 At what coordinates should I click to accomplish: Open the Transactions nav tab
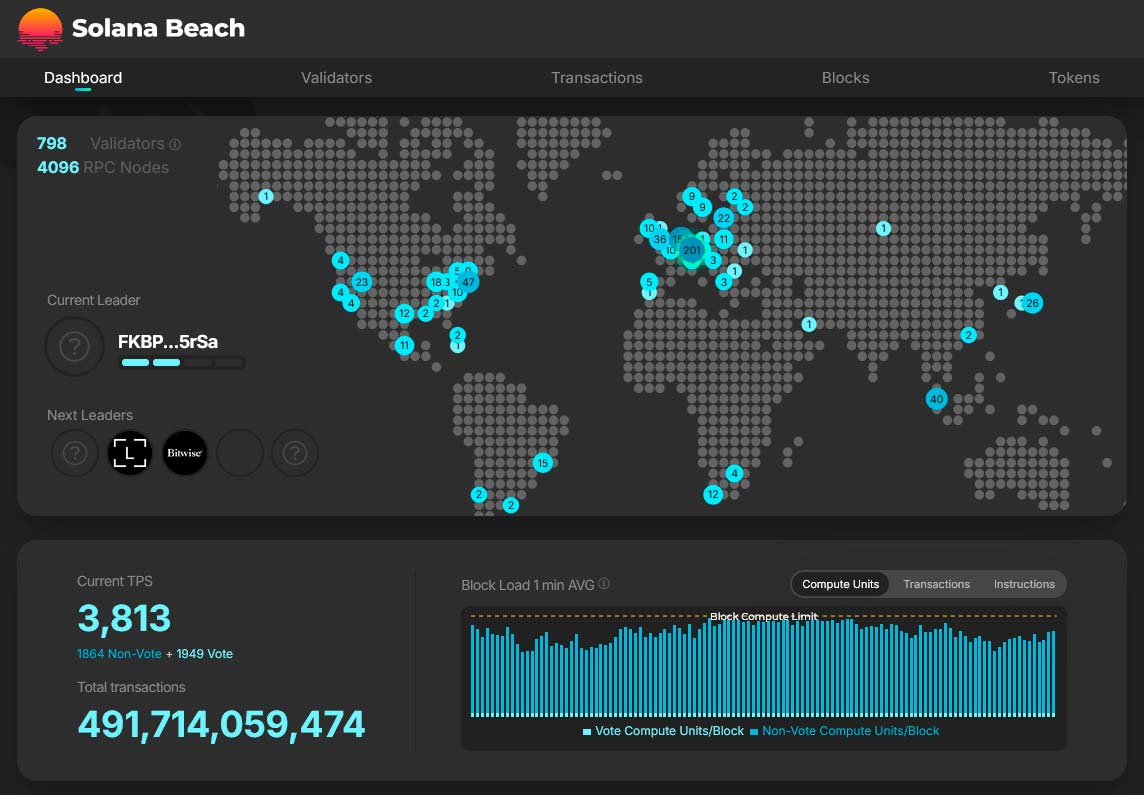click(x=597, y=77)
